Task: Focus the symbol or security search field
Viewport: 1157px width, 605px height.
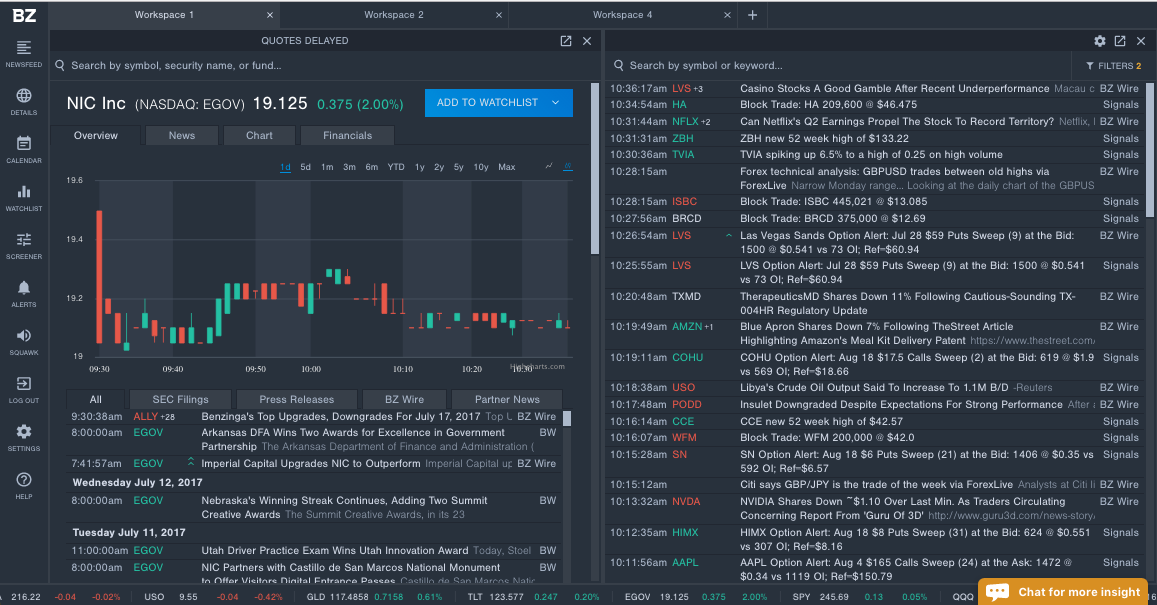Action: tap(325, 66)
